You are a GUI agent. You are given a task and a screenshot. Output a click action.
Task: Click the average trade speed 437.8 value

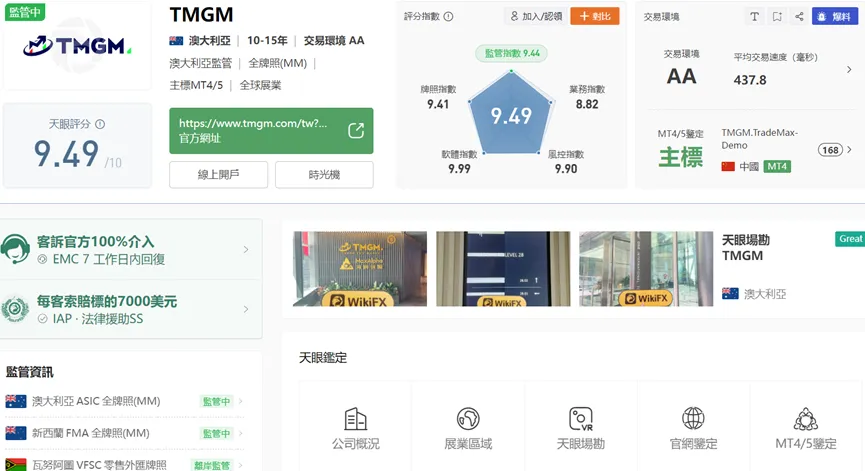point(750,80)
